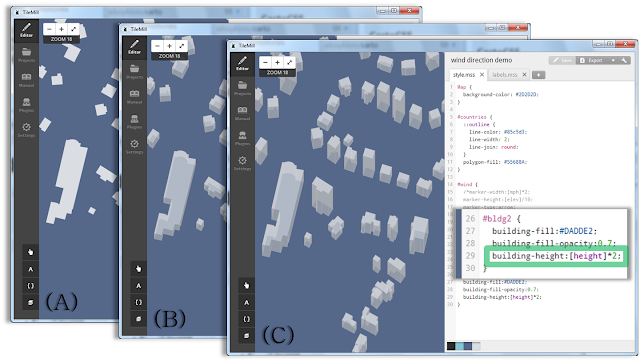Viewport: 640px width, 362px height.
Task: Click the 'marker-height:[elev]/10;' code line
Action: [x=498, y=200]
